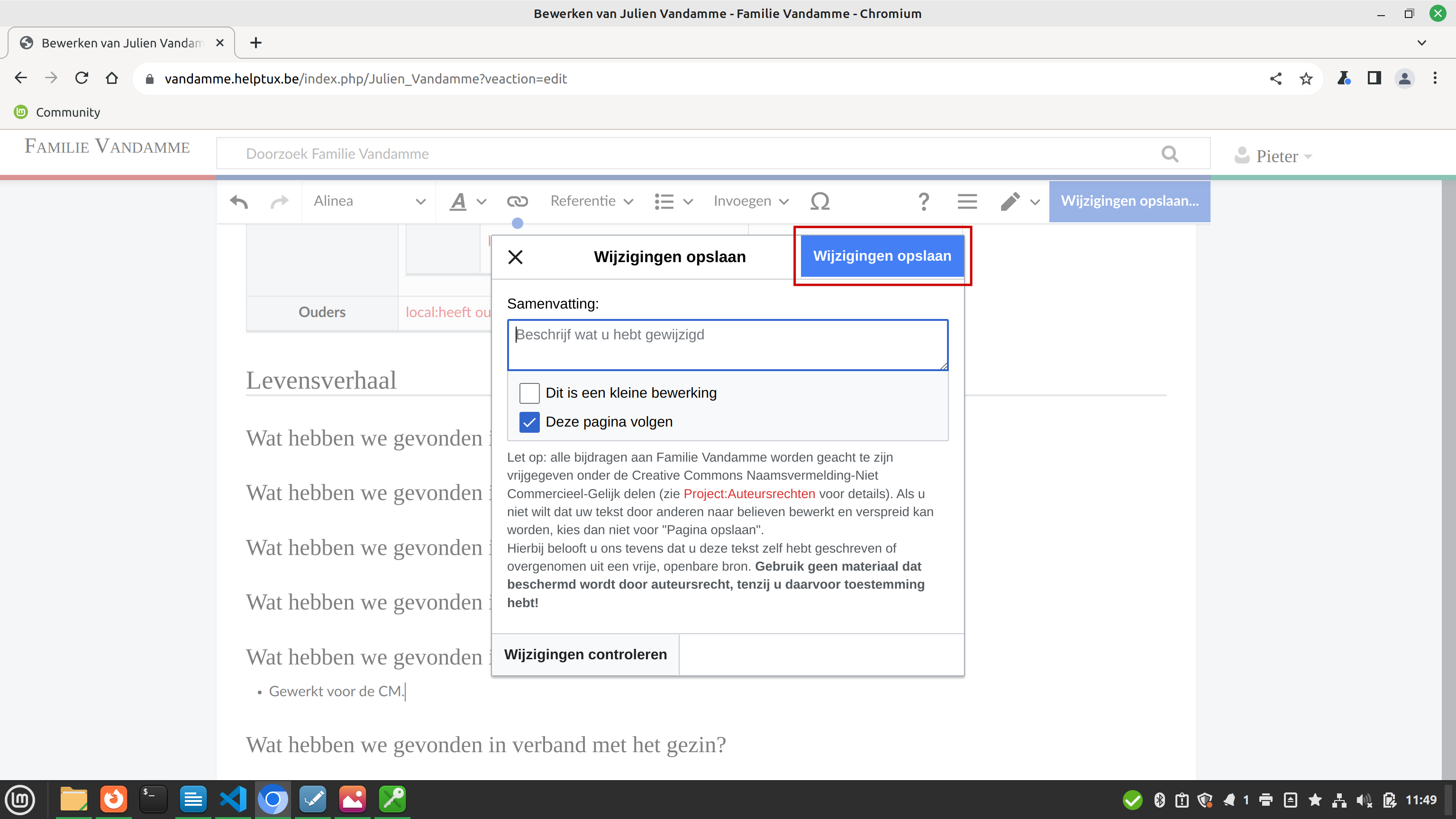Viewport: 1456px width, 819px height.
Task: Open the text style A dropdown
Action: 467,201
